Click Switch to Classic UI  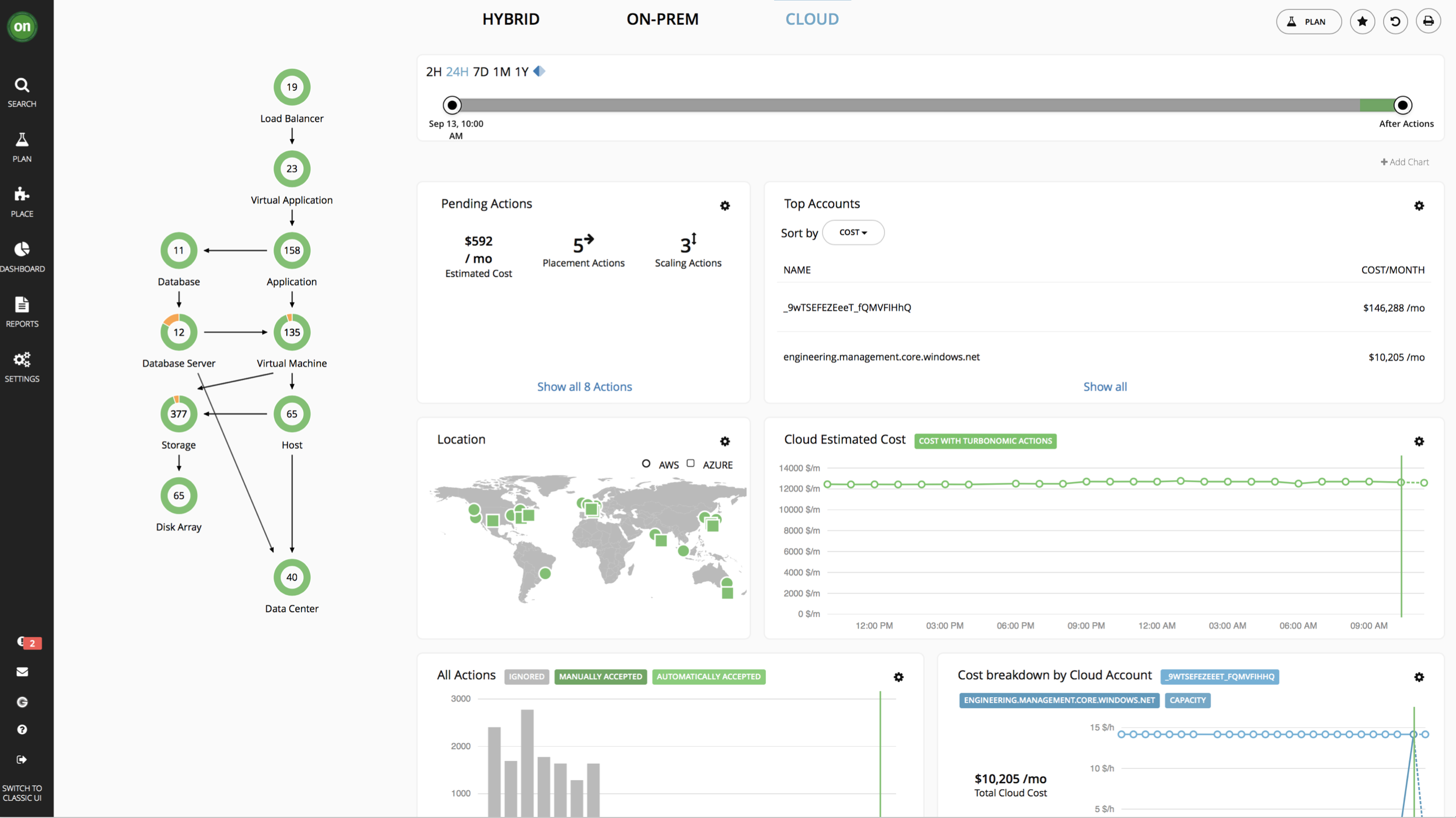click(22, 793)
